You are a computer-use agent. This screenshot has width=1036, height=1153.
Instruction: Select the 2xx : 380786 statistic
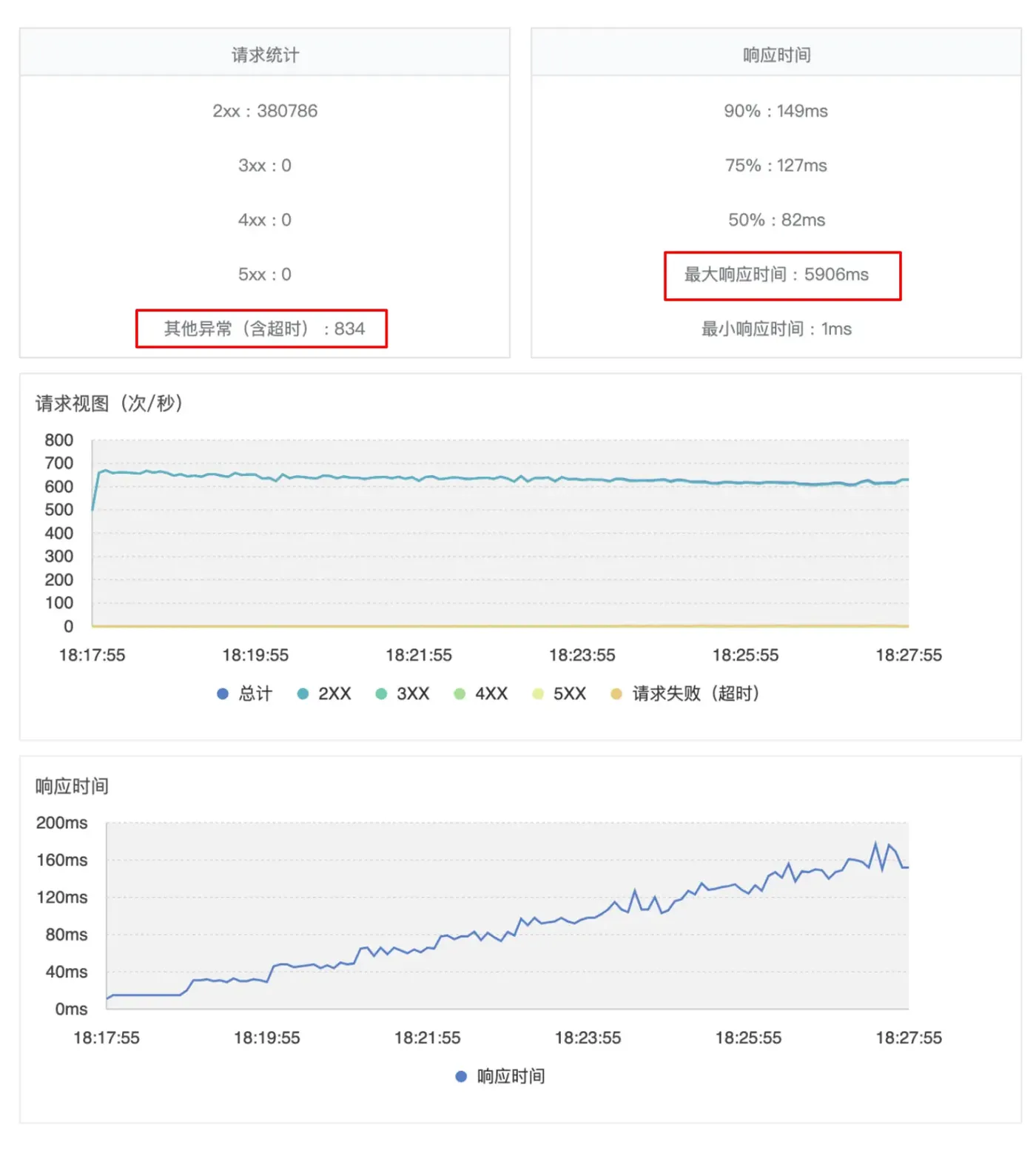[265, 111]
